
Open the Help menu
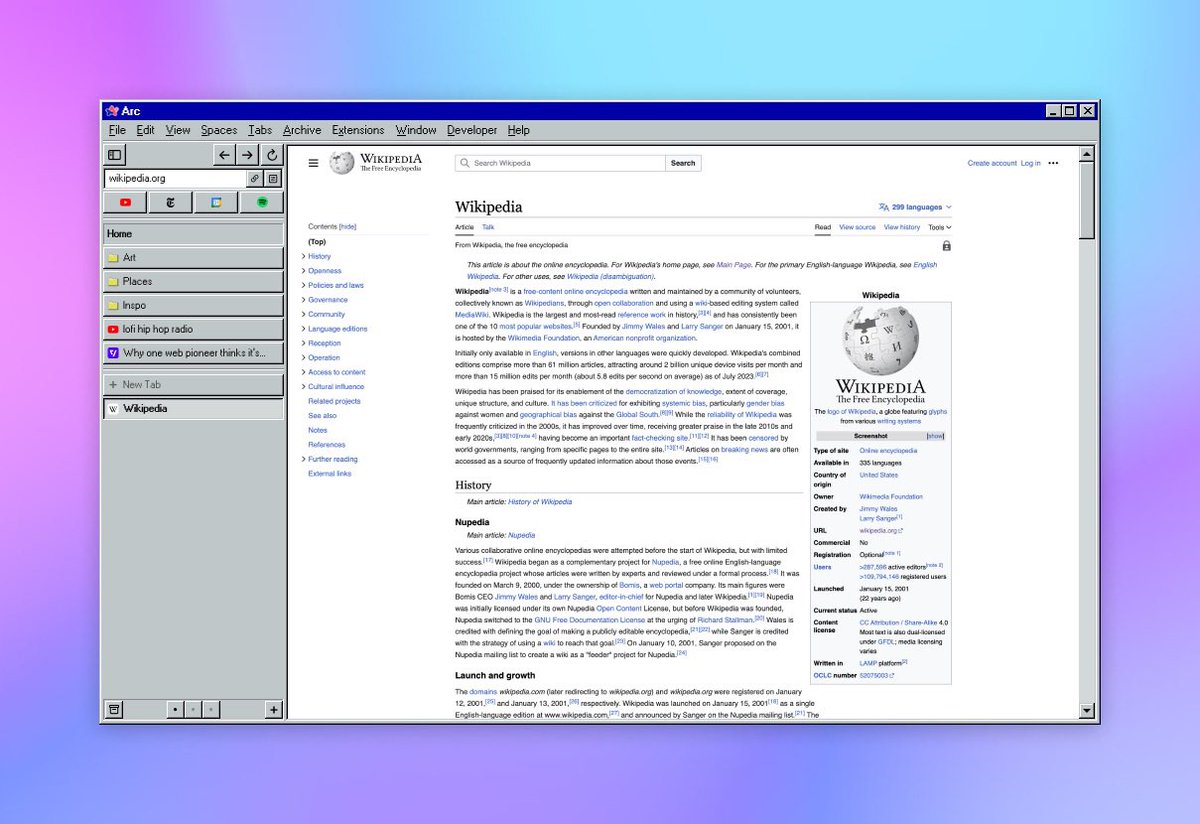(x=518, y=130)
